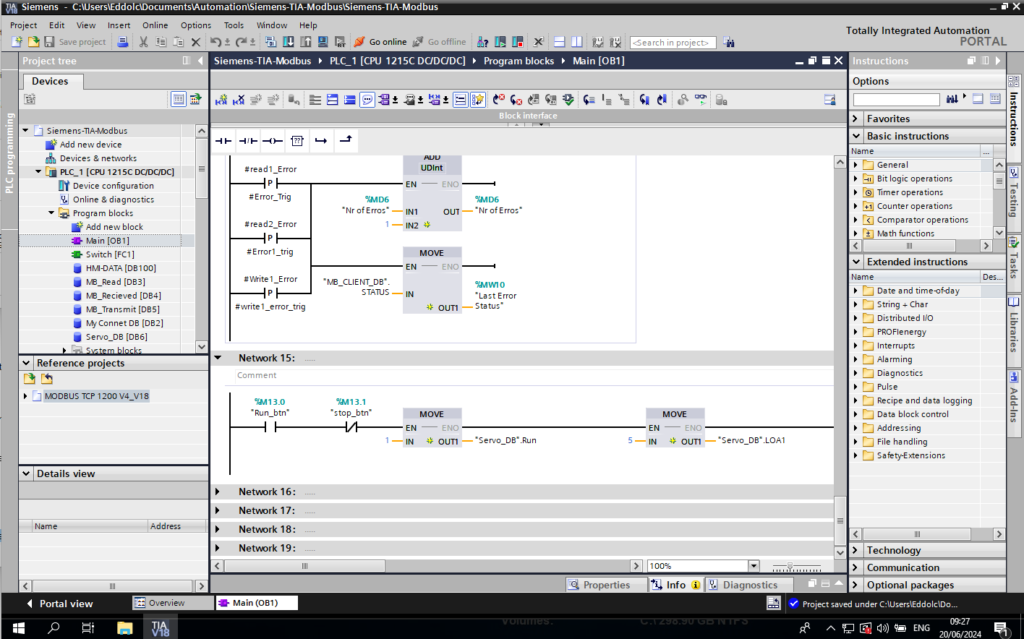This screenshot has height=639, width=1024.
Task: Open Windows search from the taskbar
Action: coord(54,628)
